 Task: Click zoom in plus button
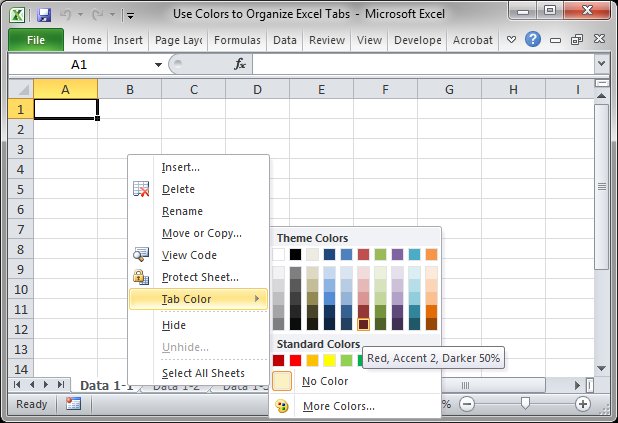(583, 404)
